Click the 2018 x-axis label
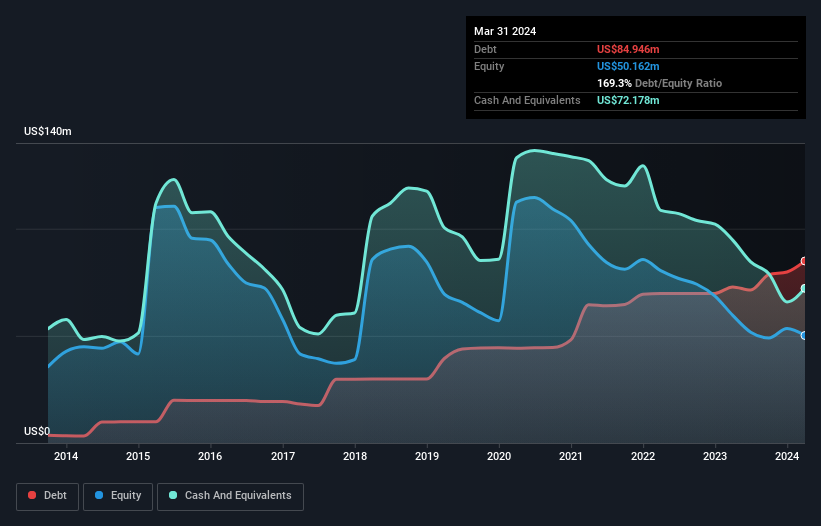Screen dimensions: 821x526 pos(355,456)
